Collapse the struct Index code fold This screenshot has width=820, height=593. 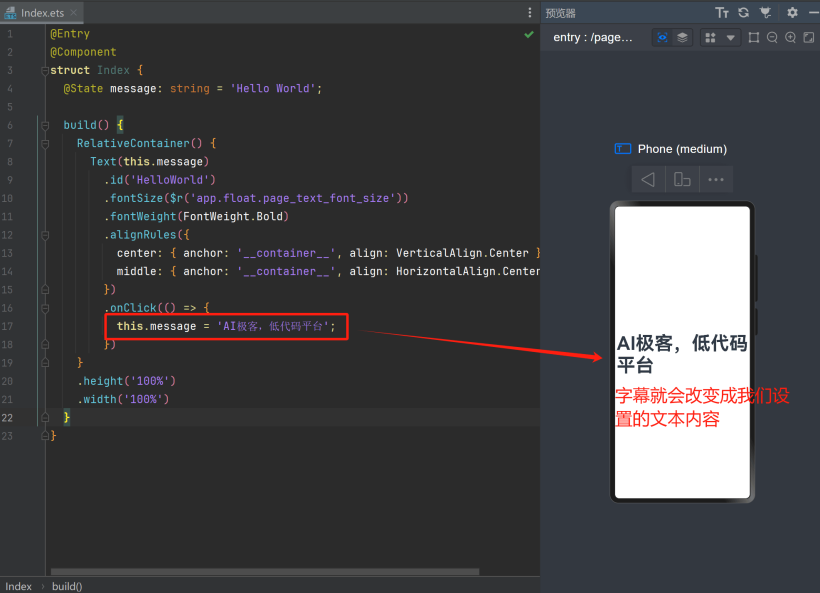tap(44, 70)
